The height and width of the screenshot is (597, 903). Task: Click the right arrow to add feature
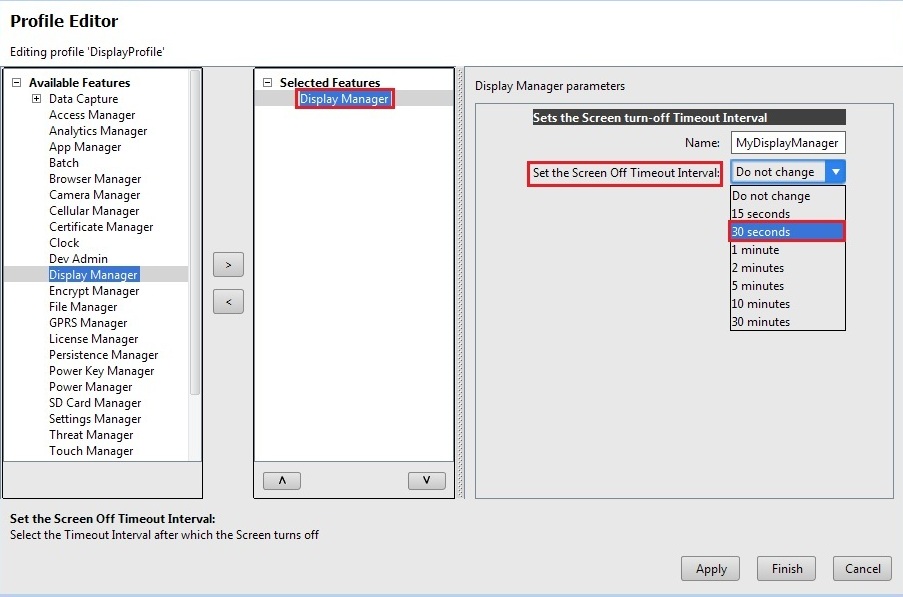(x=228, y=264)
